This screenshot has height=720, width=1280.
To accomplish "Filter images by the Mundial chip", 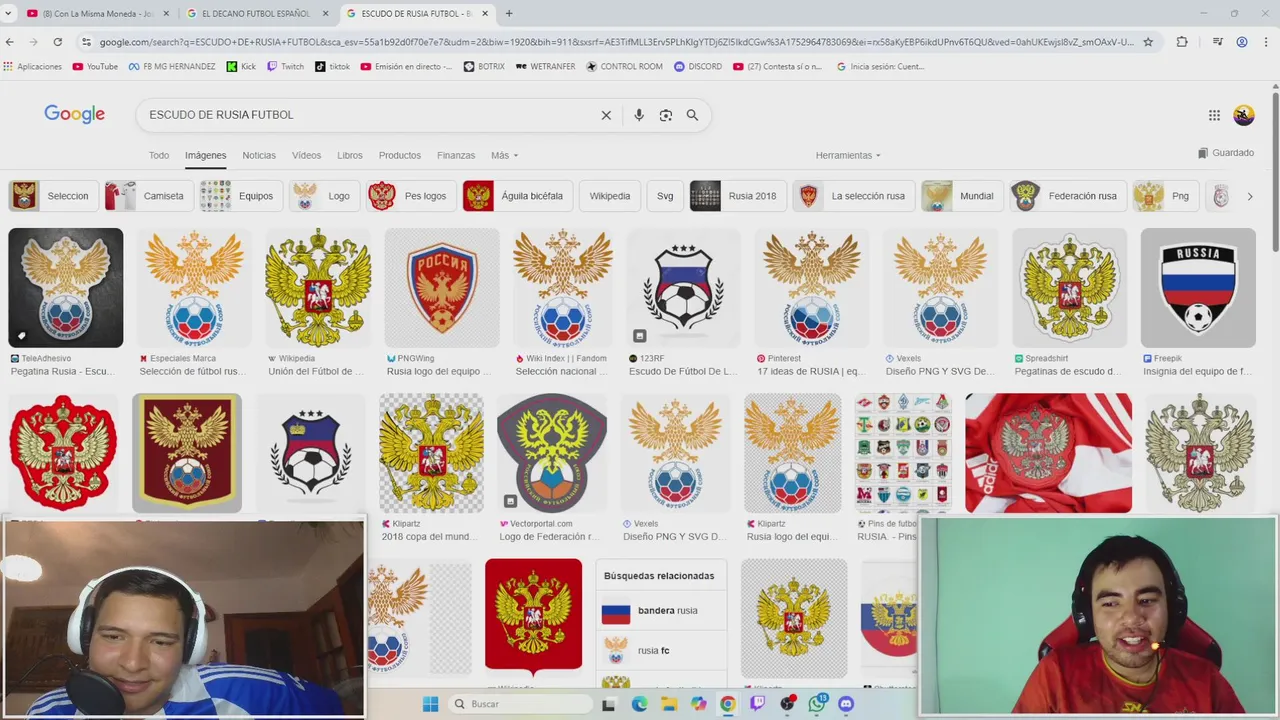I will click(962, 196).
